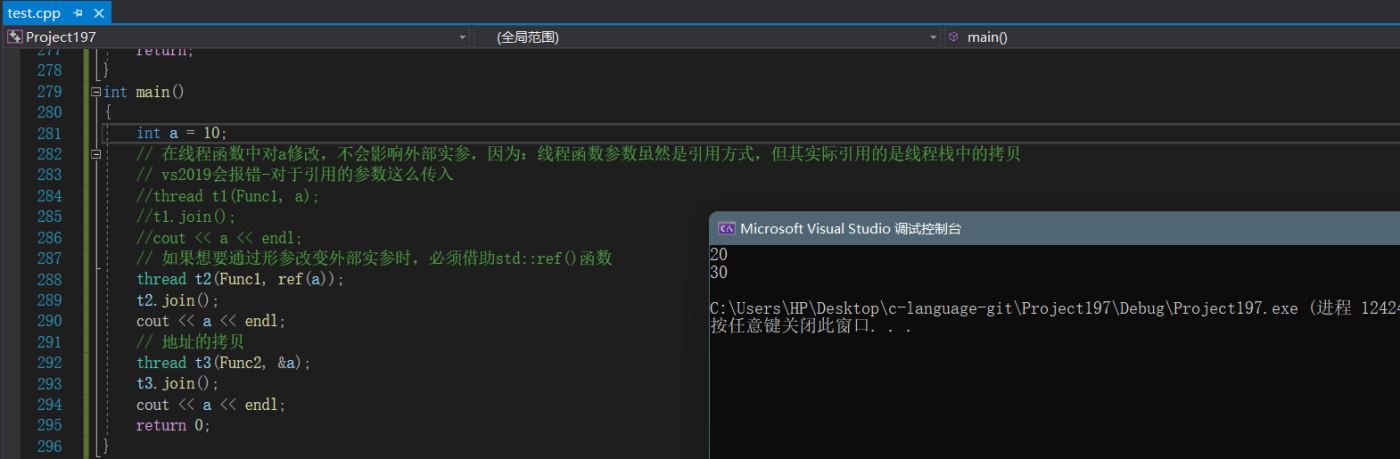The image size is (1400, 459).
Task: Click the 'return 0;' statement
Action: coord(173,426)
